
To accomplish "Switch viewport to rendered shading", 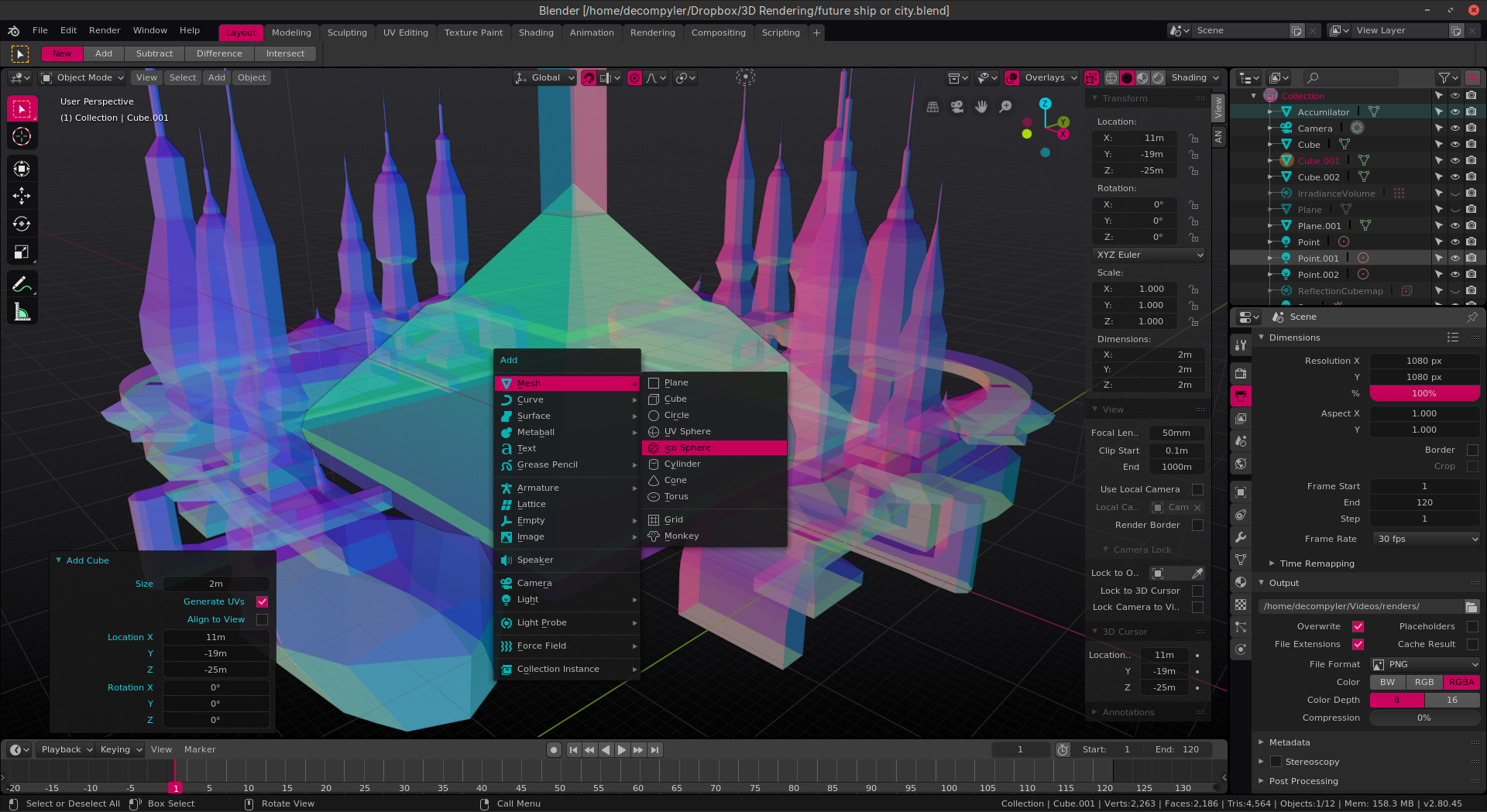I will click(x=1158, y=77).
